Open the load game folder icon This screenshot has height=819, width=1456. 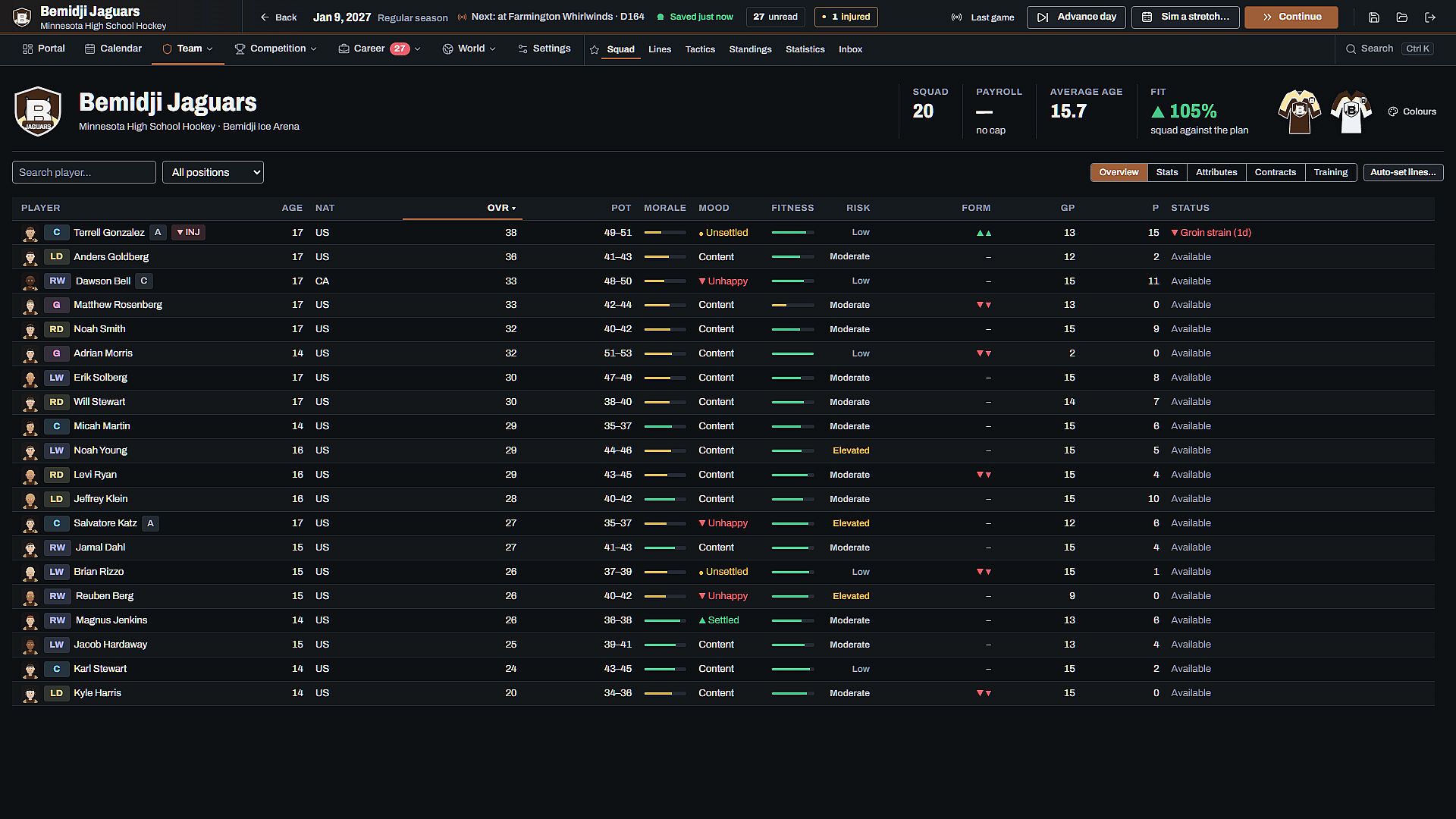1401,17
